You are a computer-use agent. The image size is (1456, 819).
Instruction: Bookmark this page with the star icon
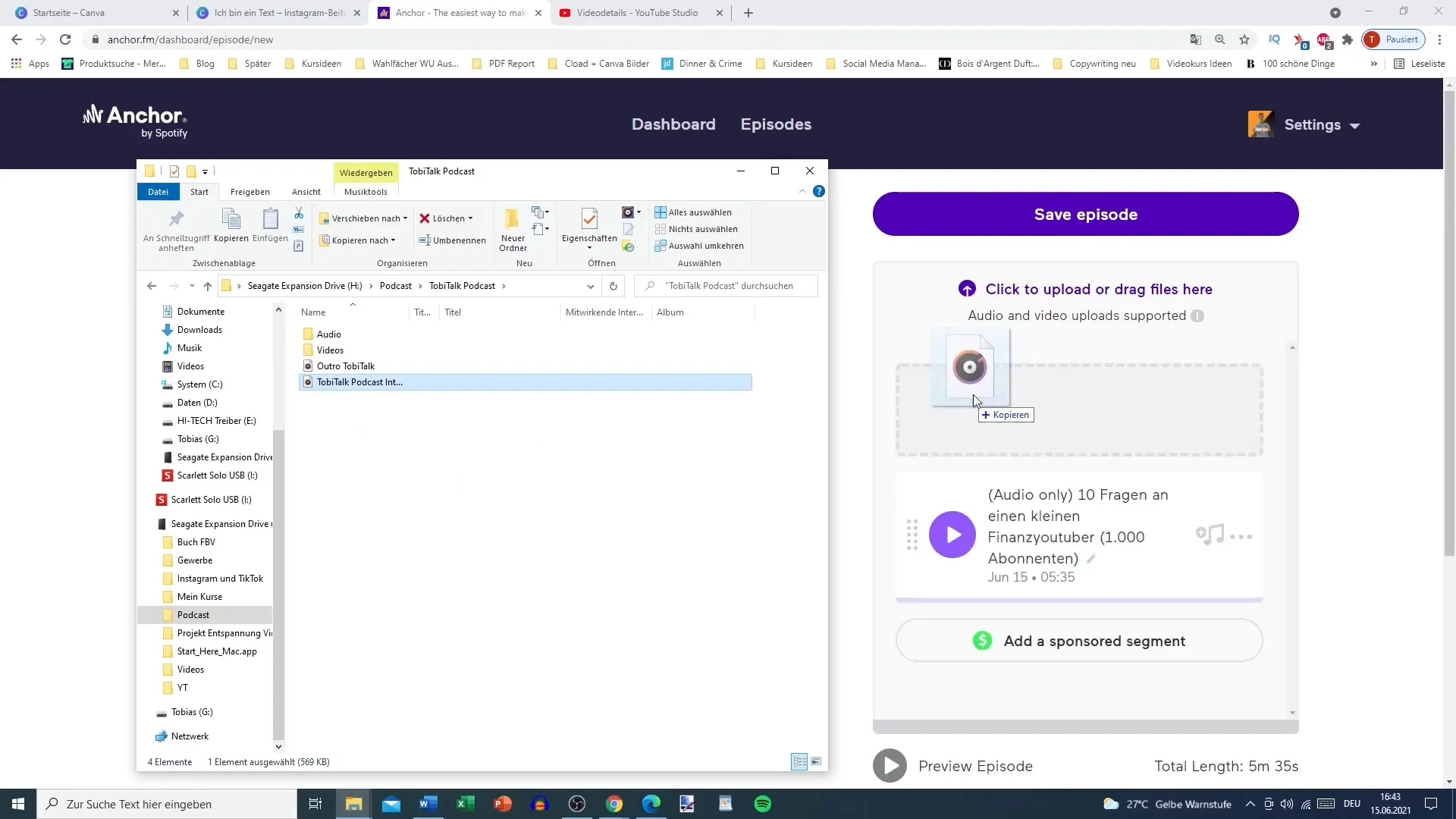tap(1244, 39)
